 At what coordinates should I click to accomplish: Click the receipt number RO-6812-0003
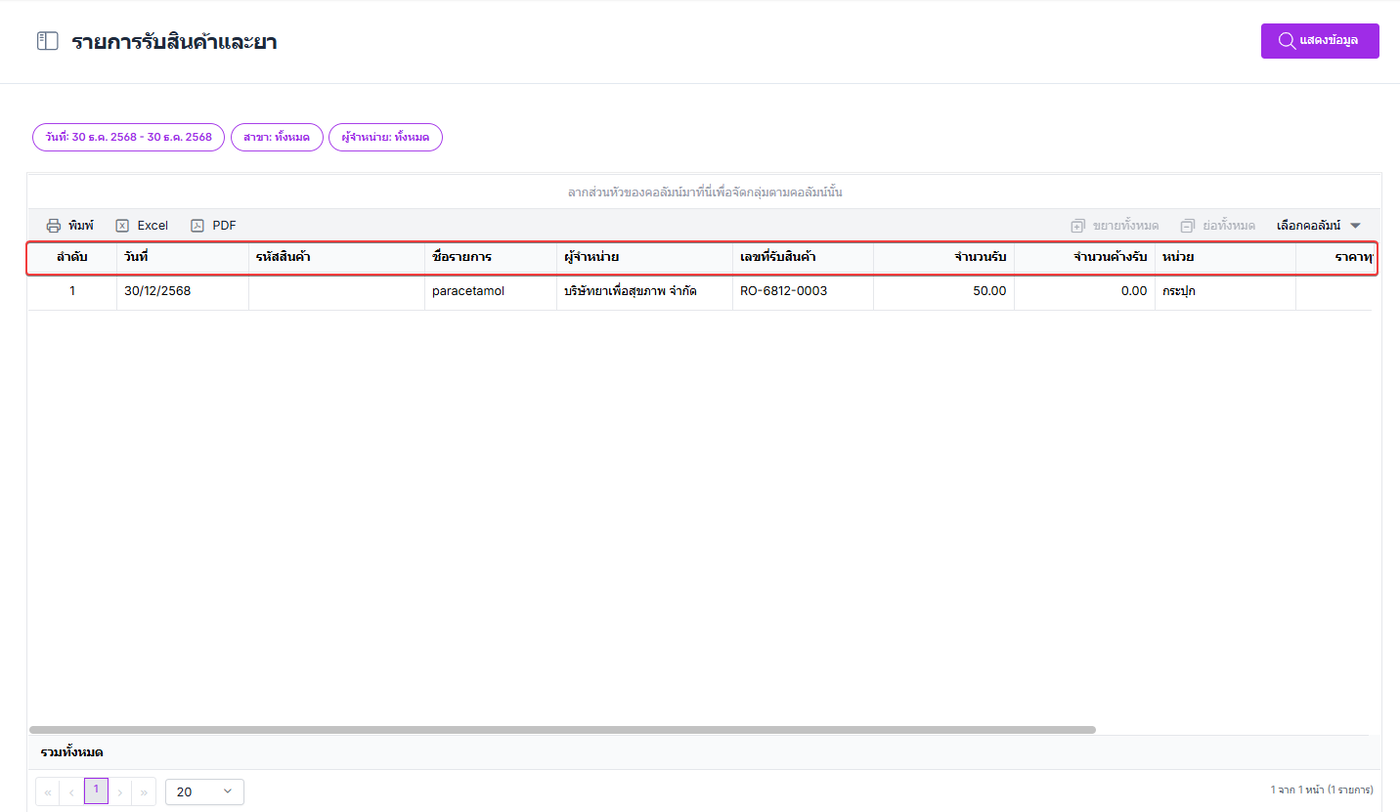803,292
